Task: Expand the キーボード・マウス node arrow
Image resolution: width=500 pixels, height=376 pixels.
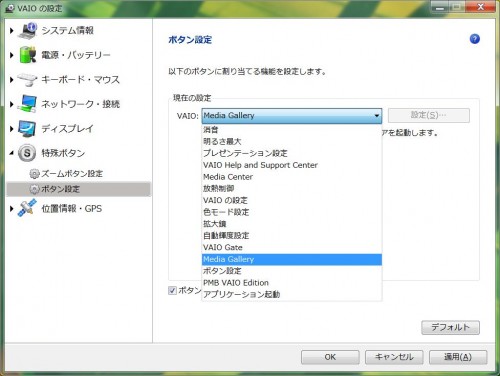Action: [x=12, y=80]
